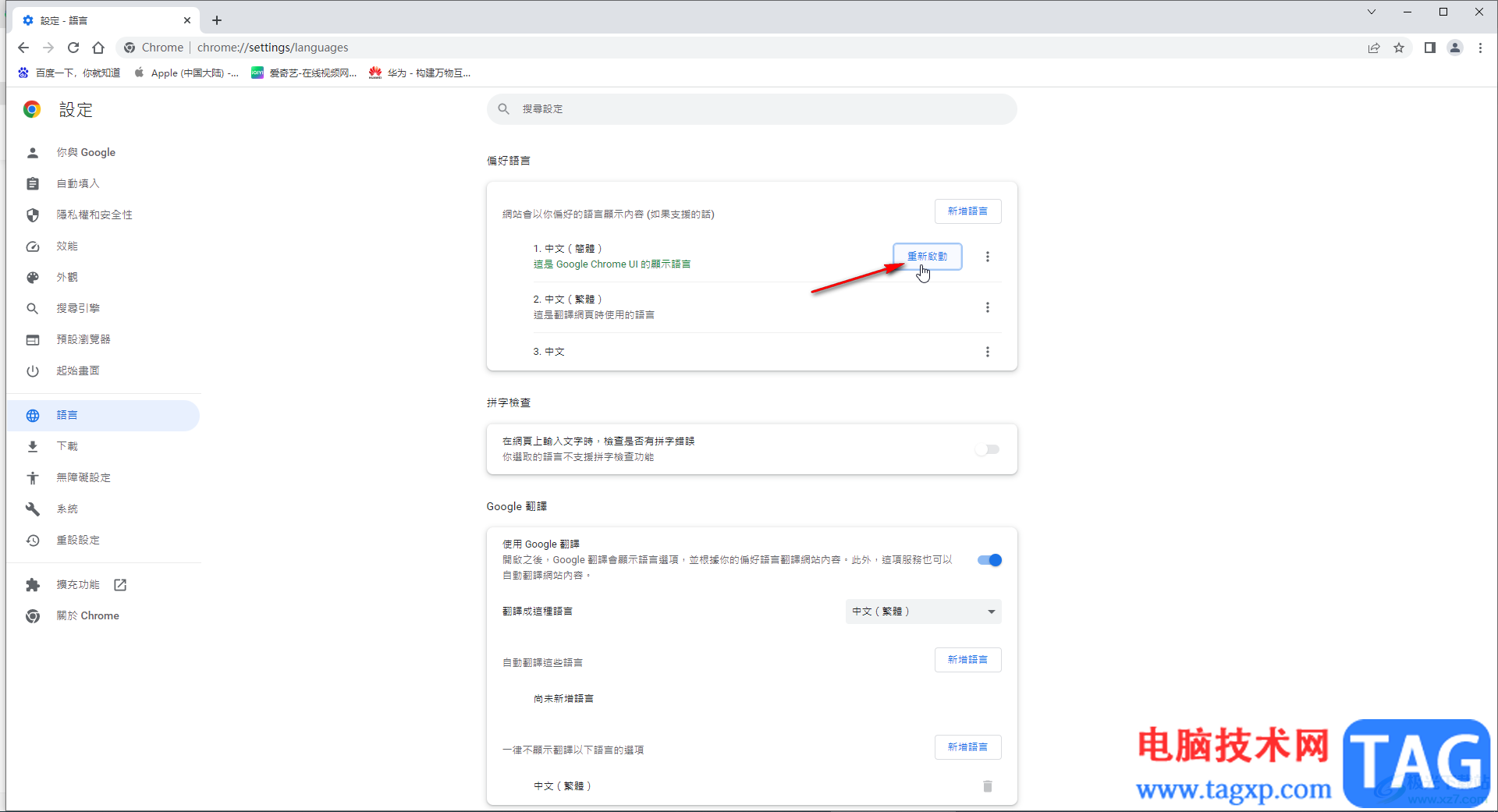Open 翻譯成這種語言 dropdown
This screenshot has height=812, width=1498.
click(x=924, y=612)
